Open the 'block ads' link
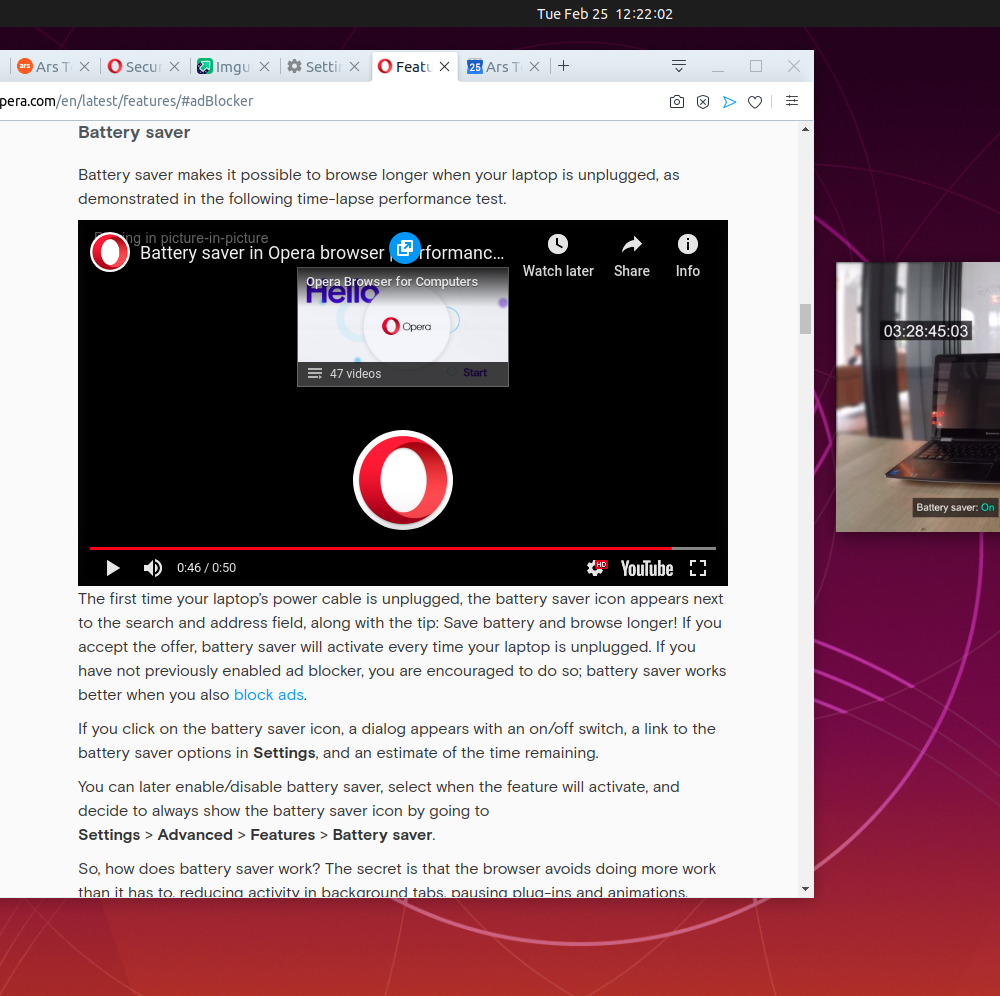Screen dimensions: 1000x996 tap(268, 694)
